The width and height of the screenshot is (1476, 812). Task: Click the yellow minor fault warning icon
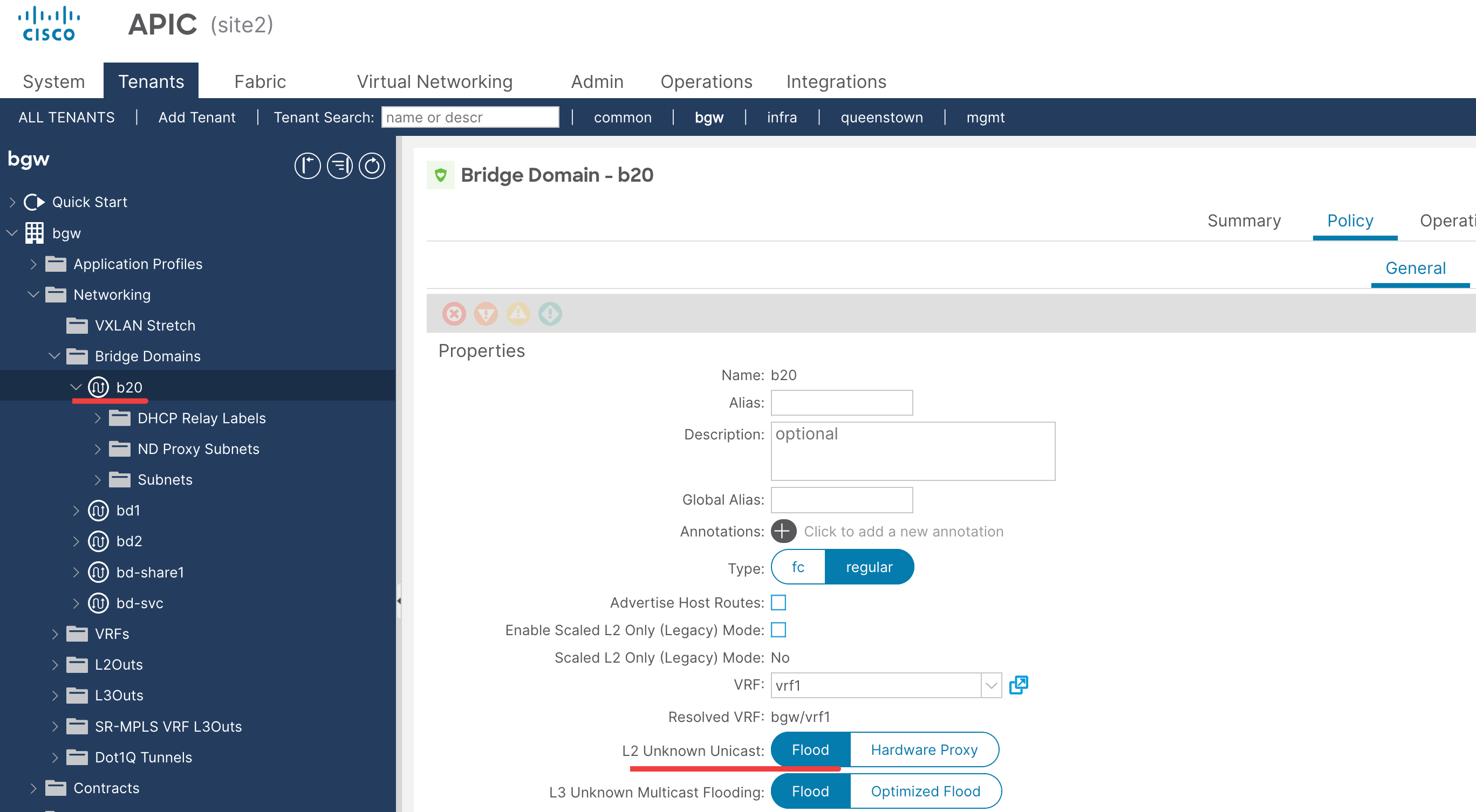[518, 314]
